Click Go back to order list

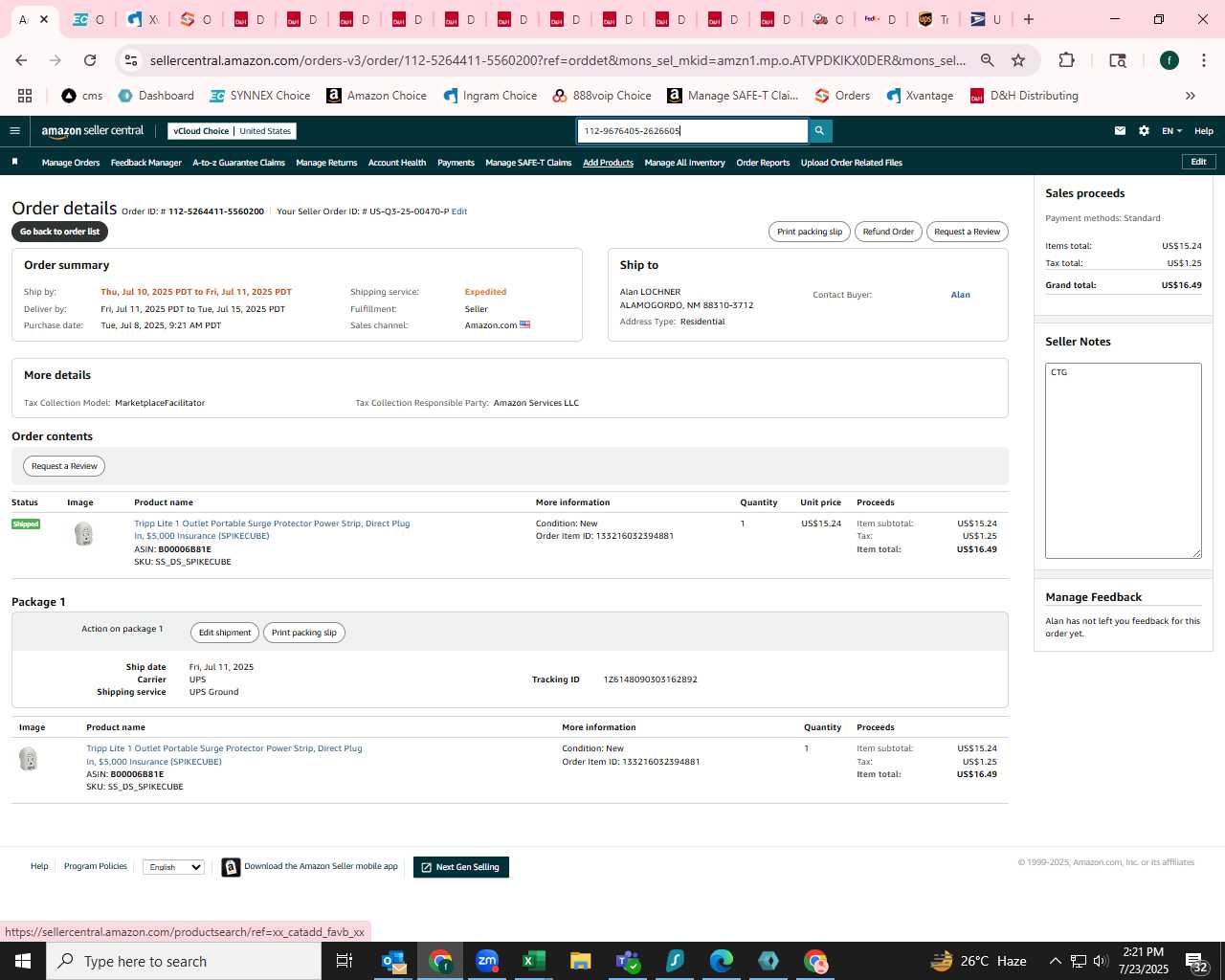59,232
